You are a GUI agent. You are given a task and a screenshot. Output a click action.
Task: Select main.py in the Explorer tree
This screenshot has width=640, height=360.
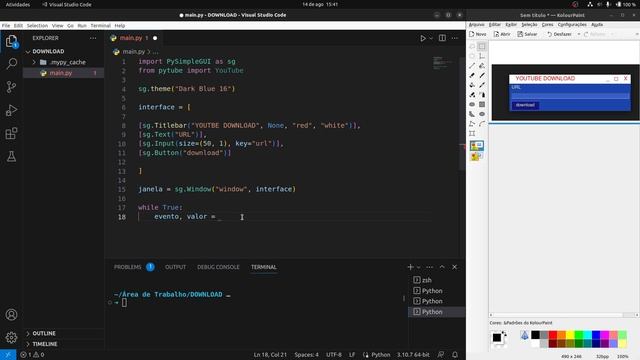(x=63, y=73)
